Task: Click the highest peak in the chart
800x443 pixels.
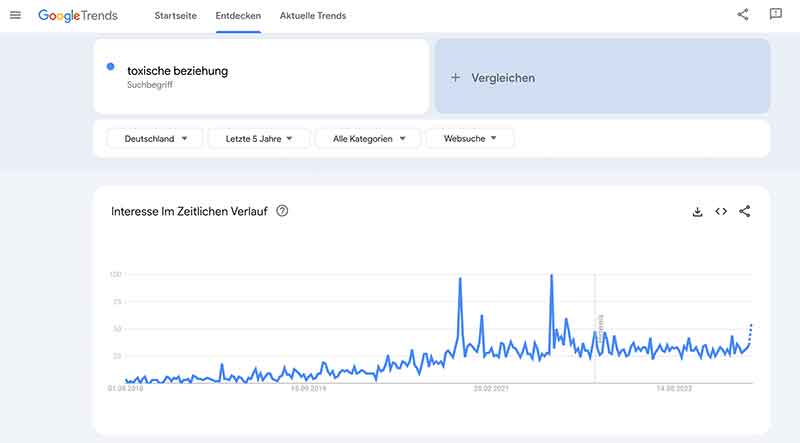Action: (552, 276)
